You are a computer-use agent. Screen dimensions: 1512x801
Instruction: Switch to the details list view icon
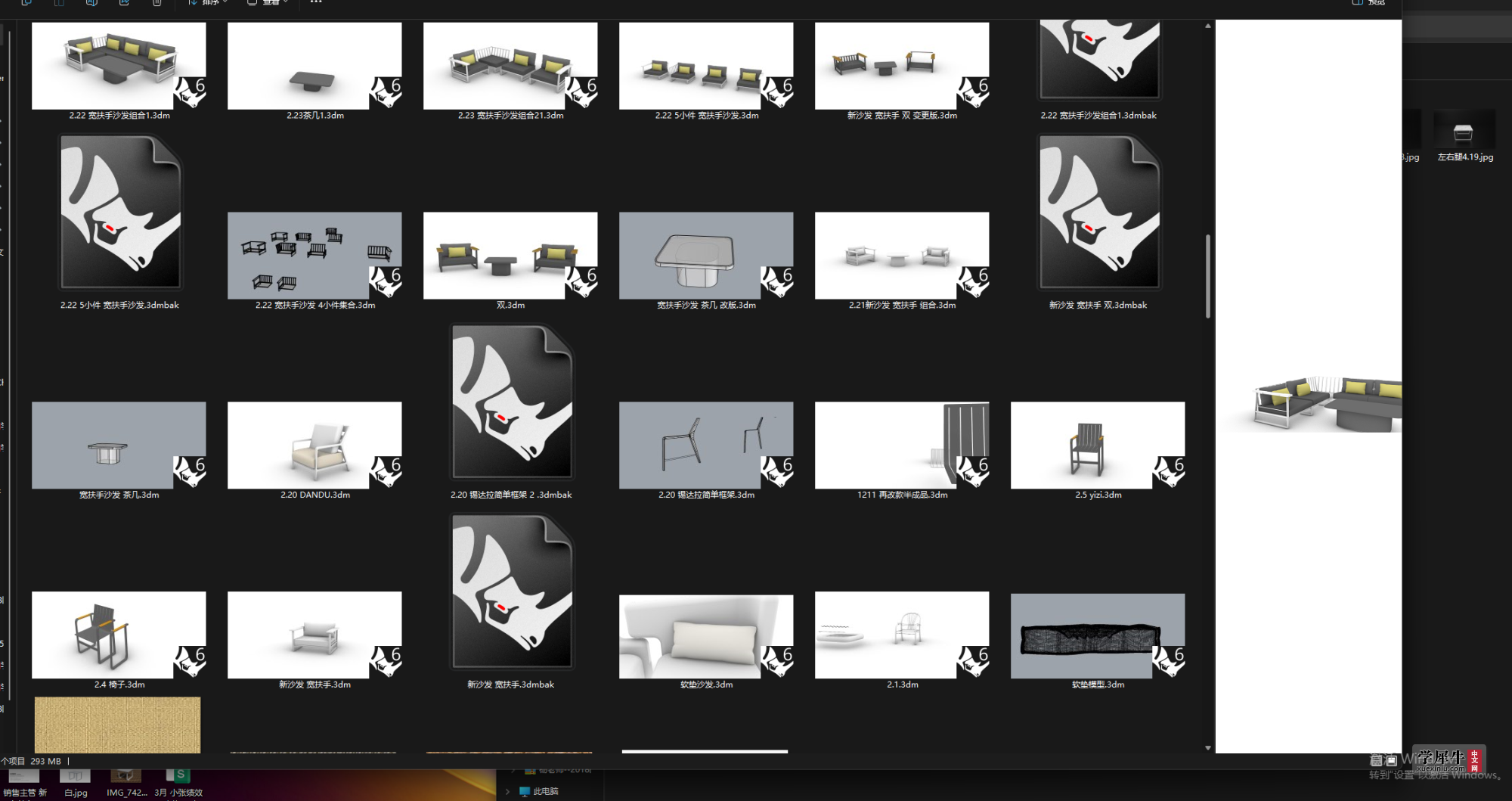click(1377, 760)
